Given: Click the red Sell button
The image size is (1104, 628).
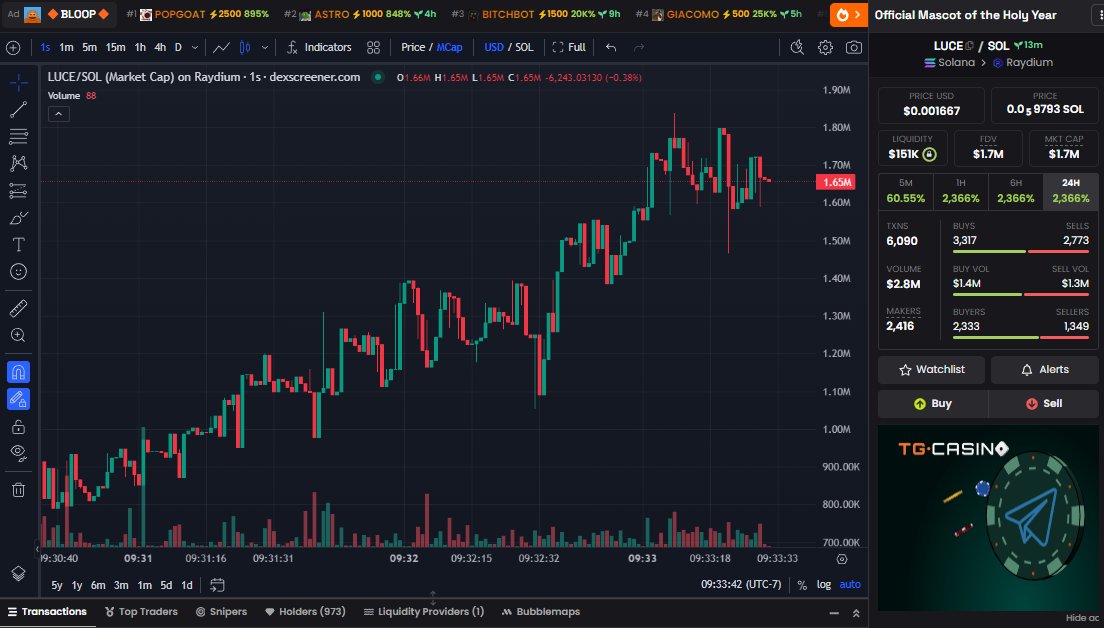Looking at the screenshot, I should 1043,403.
